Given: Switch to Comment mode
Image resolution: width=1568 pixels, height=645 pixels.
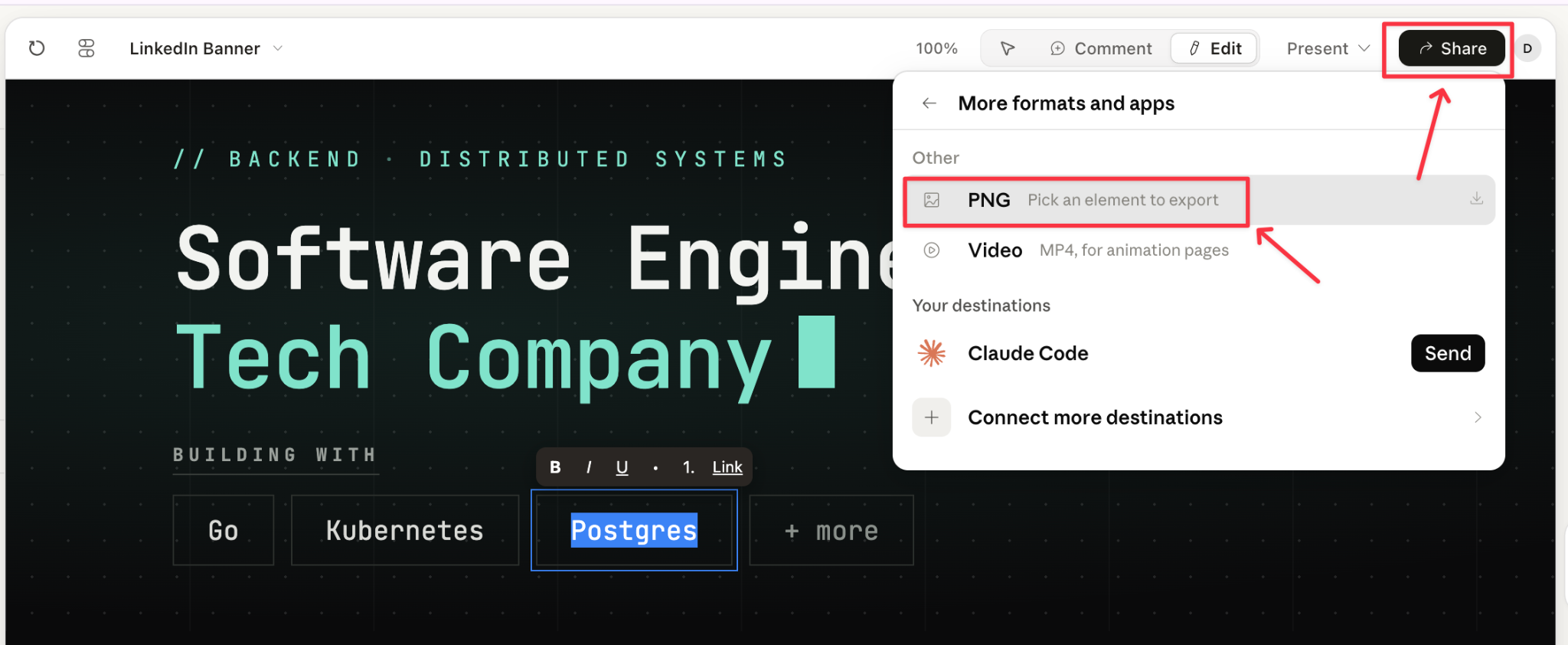Looking at the screenshot, I should (x=1101, y=48).
